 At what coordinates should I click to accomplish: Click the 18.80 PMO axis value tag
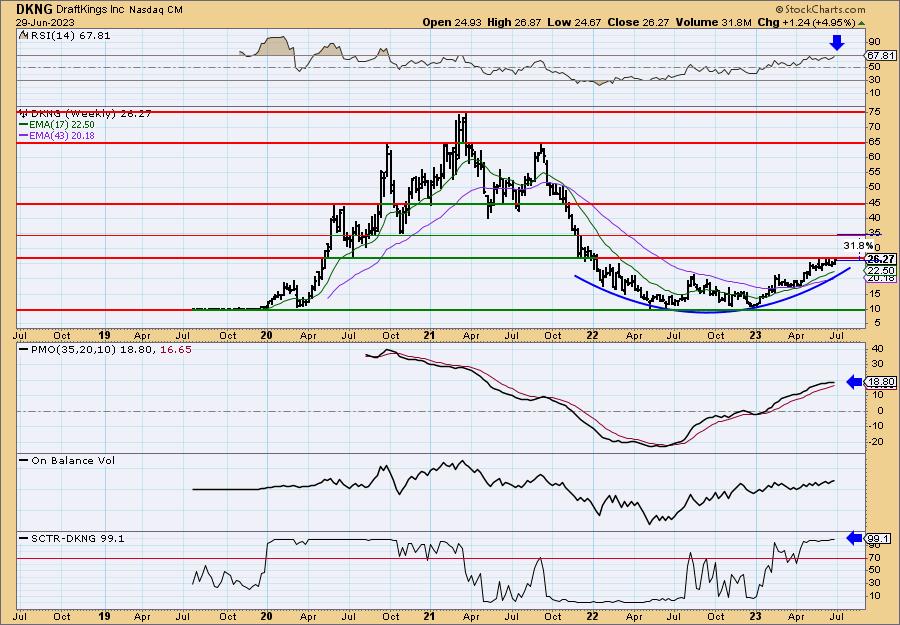coord(880,382)
